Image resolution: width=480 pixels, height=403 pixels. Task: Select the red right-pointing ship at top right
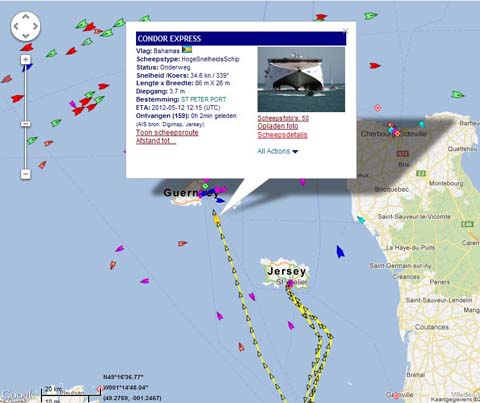click(x=375, y=66)
